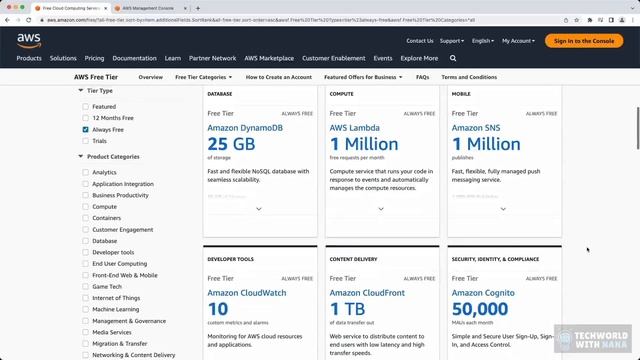Screen dimensions: 640x360
Task: Open Amazon SNS offer link
Action: coord(476,128)
